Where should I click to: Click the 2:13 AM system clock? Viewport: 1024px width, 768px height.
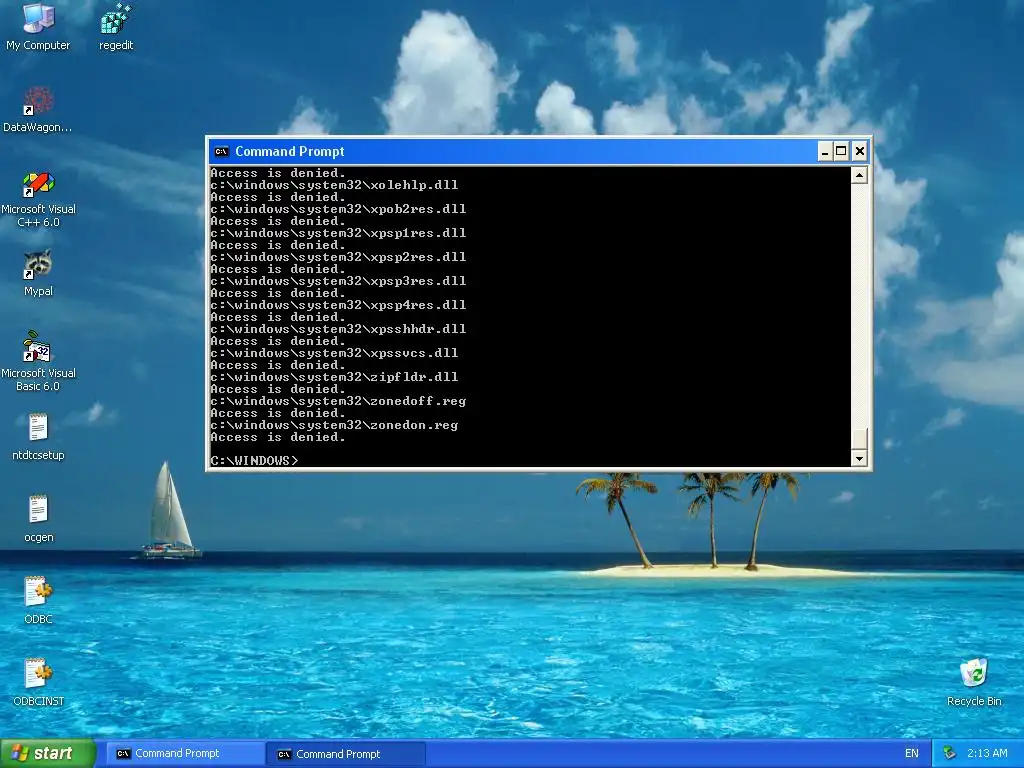[x=987, y=754]
